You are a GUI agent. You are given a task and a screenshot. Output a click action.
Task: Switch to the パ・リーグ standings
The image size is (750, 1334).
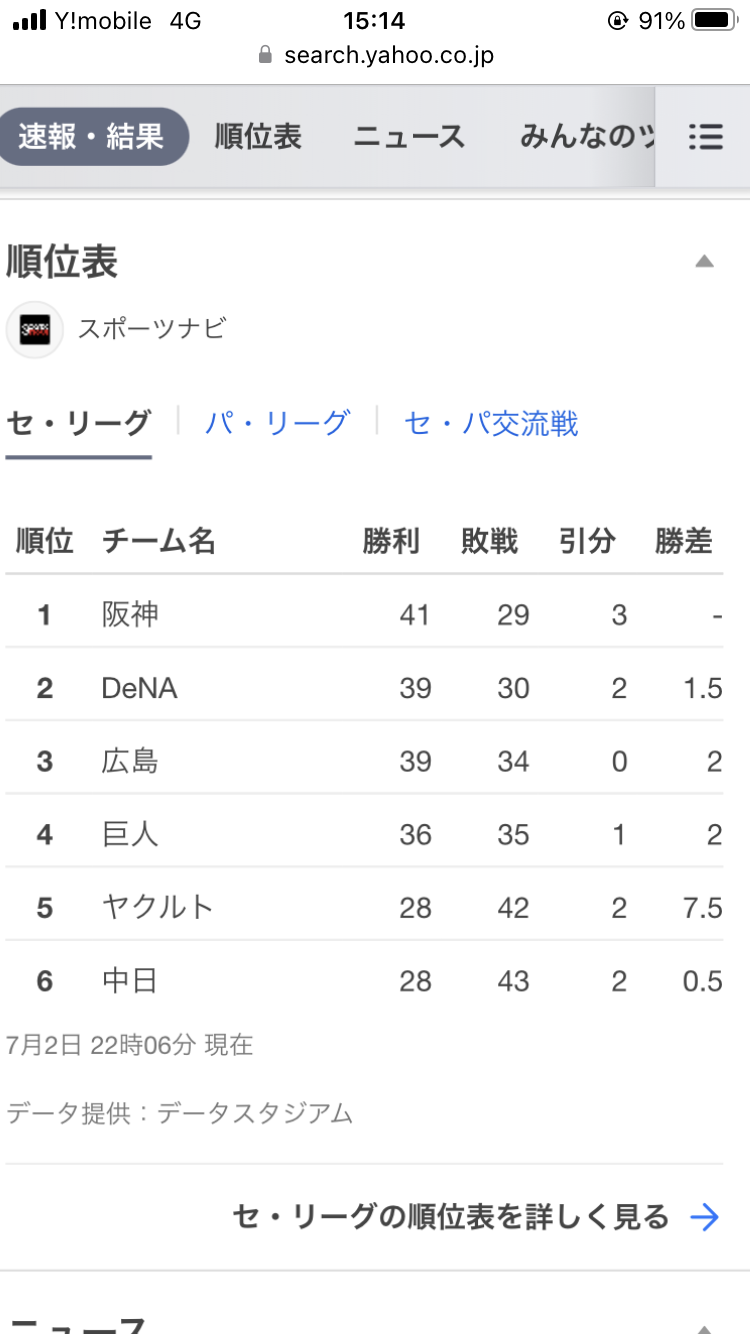click(x=277, y=423)
